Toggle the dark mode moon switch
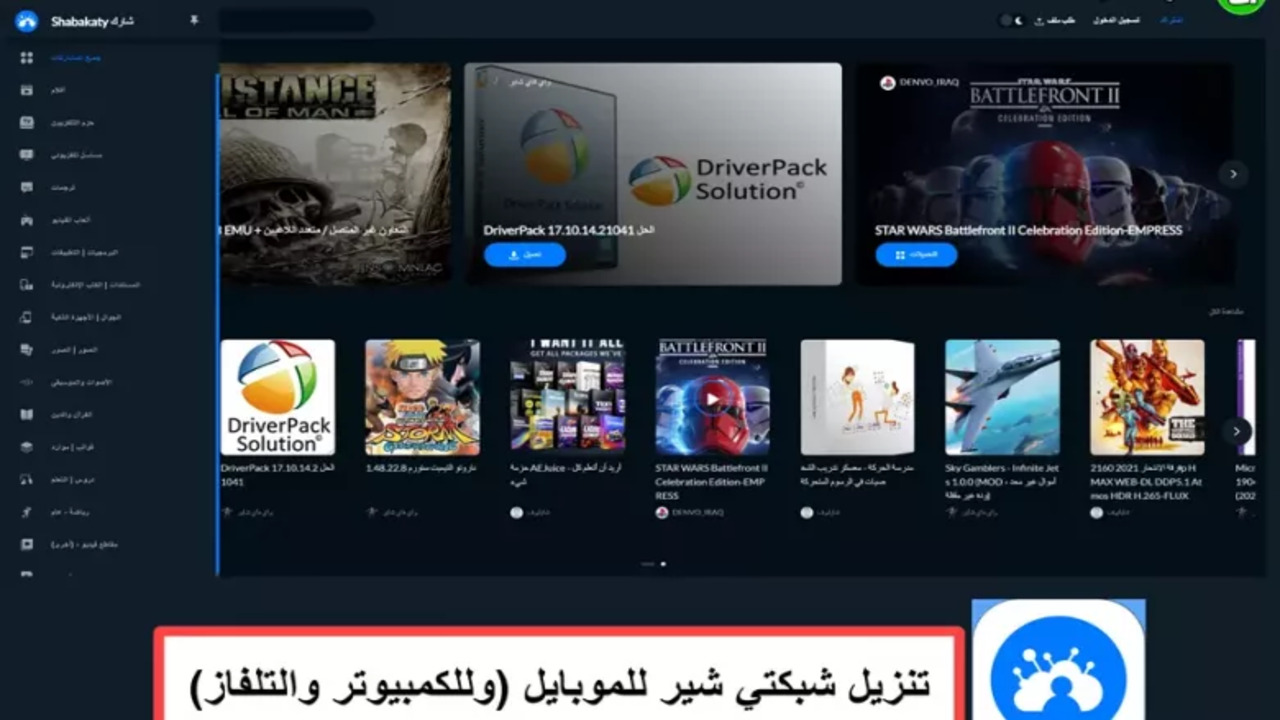This screenshot has height=720, width=1280. pos(1012,20)
